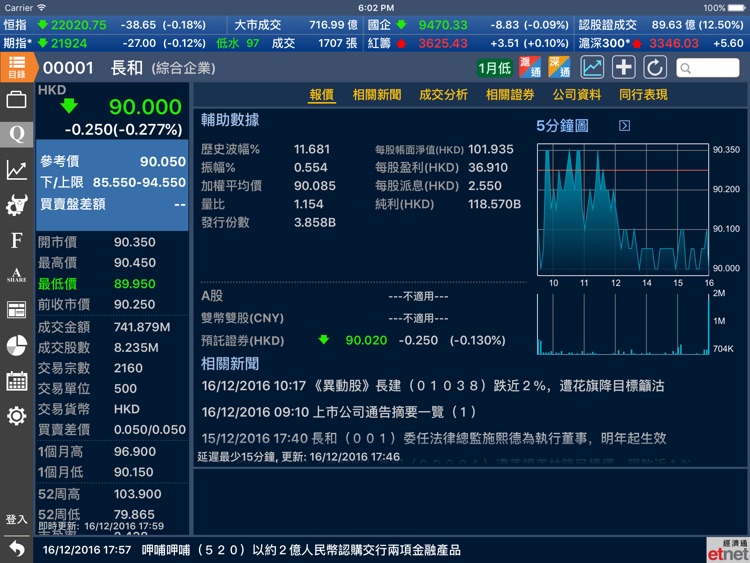Screen dimensions: 750x563
Task: Switch to the 相關證券 tab
Action: [x=510, y=95]
